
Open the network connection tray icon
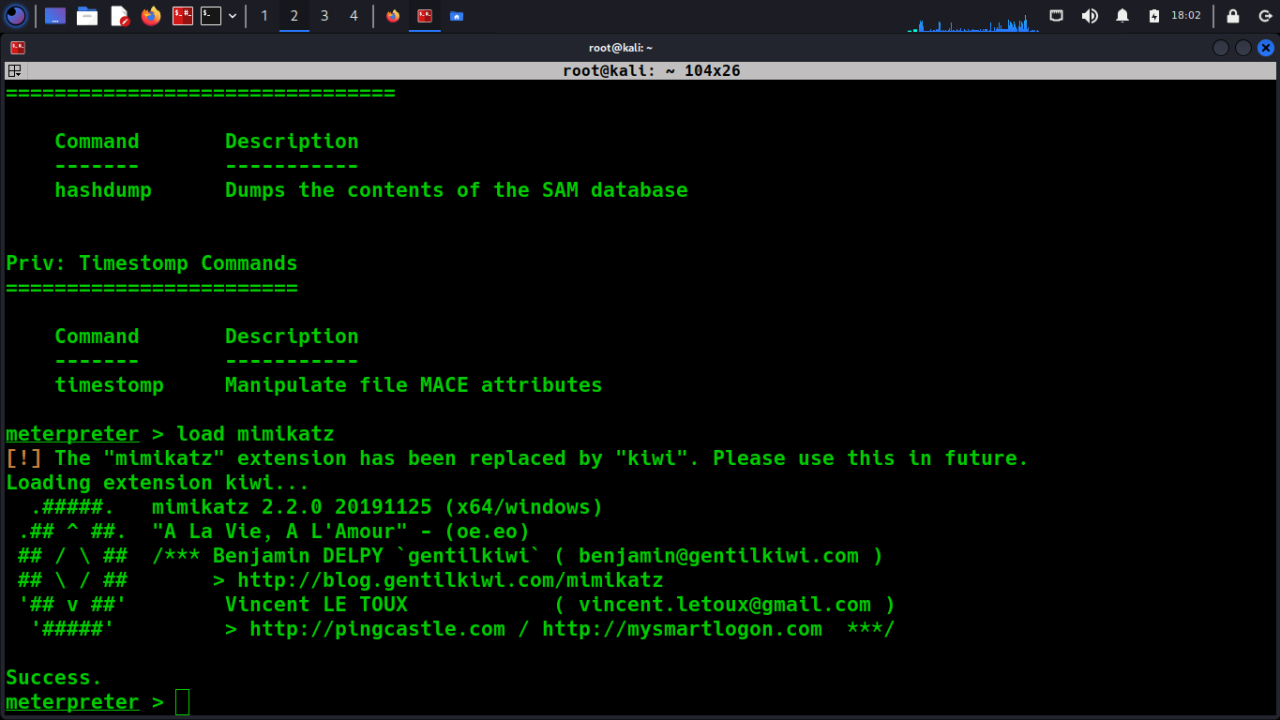(1056, 16)
